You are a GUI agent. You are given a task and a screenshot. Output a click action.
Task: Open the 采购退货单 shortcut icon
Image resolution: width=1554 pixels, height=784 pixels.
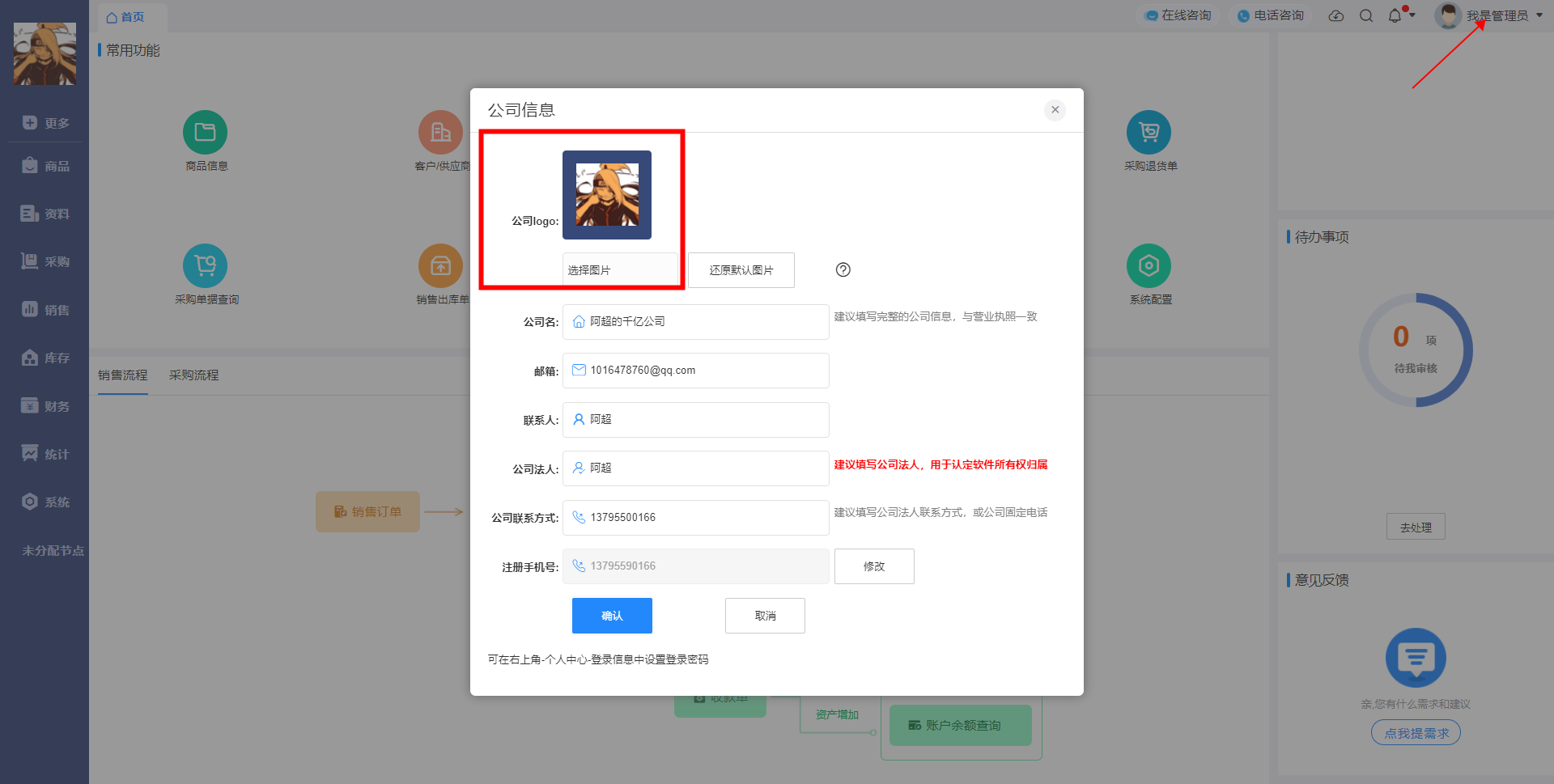coord(1149,133)
